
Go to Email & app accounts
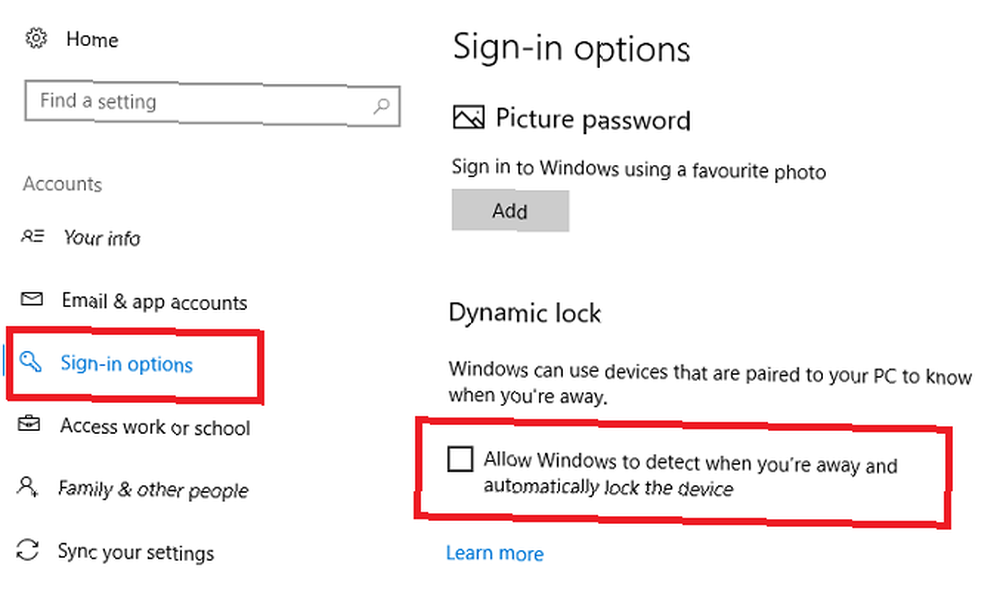coord(154,301)
